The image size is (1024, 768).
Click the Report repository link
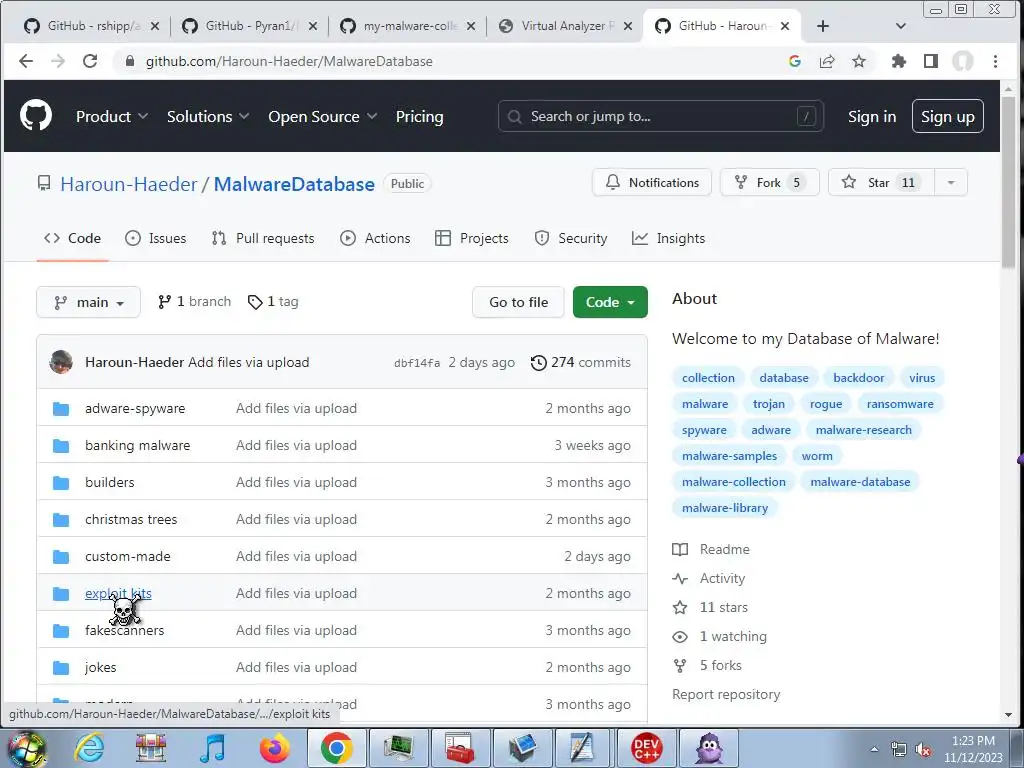pos(726,694)
